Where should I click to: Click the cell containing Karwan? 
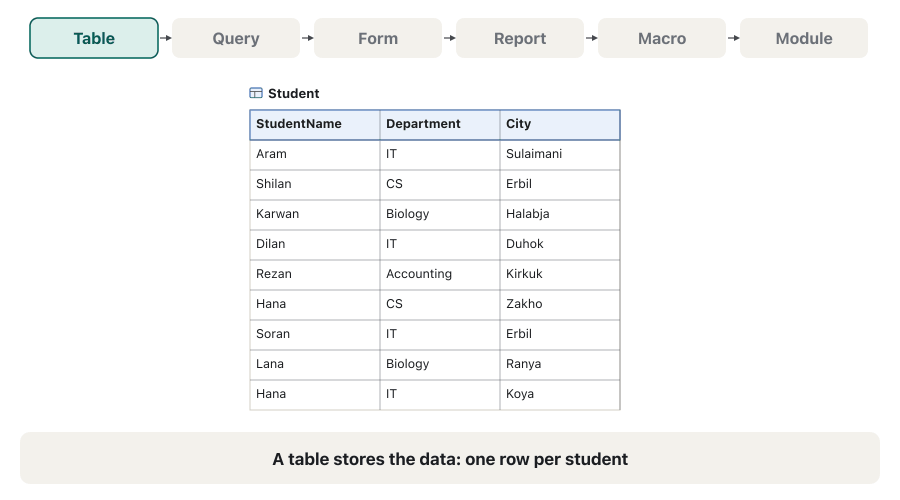pos(315,214)
